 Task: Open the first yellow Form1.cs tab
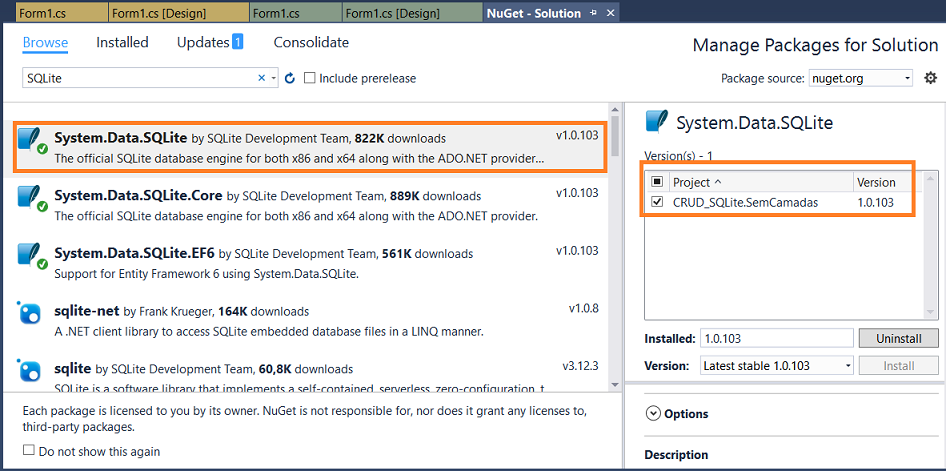pos(62,13)
